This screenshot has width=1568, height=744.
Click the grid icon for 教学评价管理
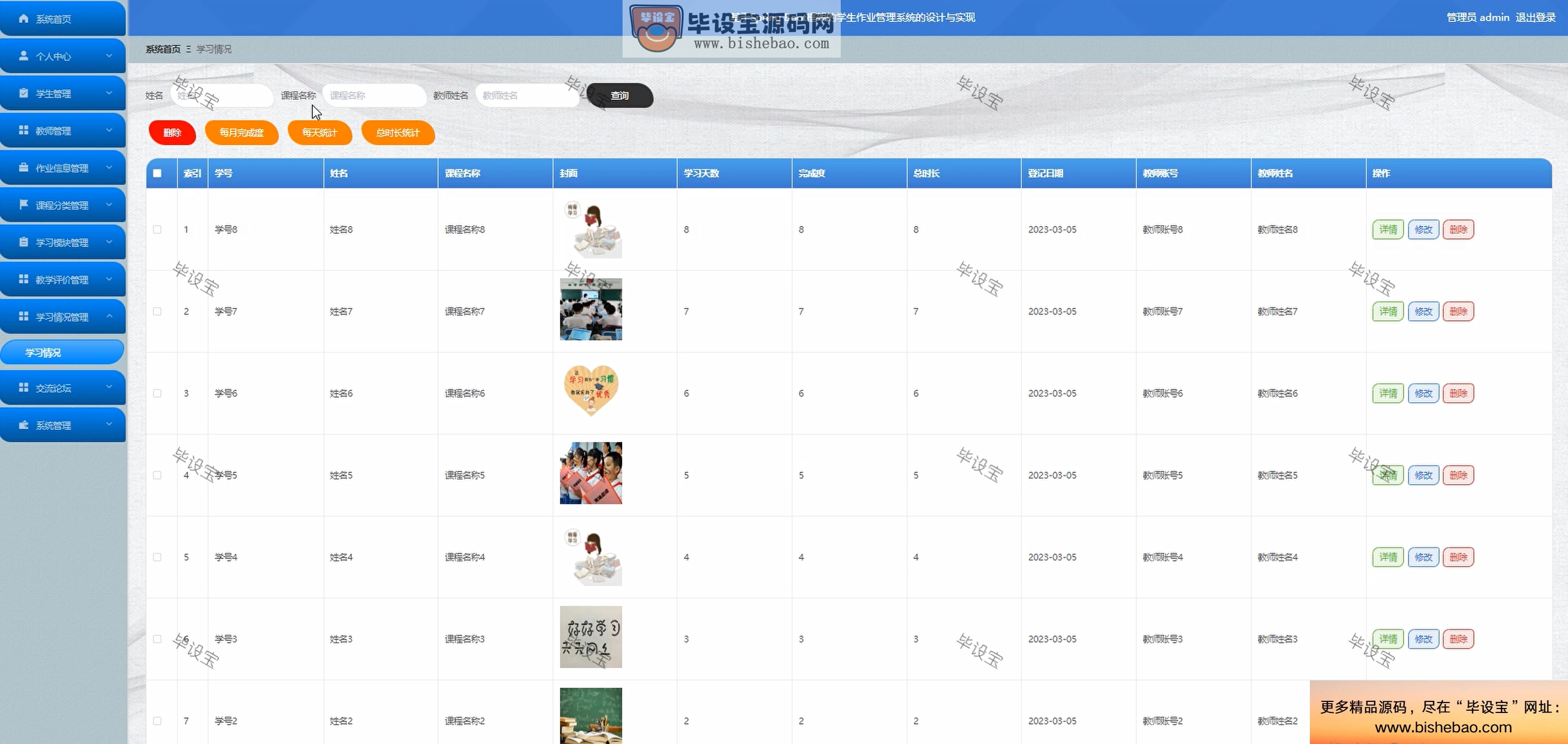(x=24, y=279)
